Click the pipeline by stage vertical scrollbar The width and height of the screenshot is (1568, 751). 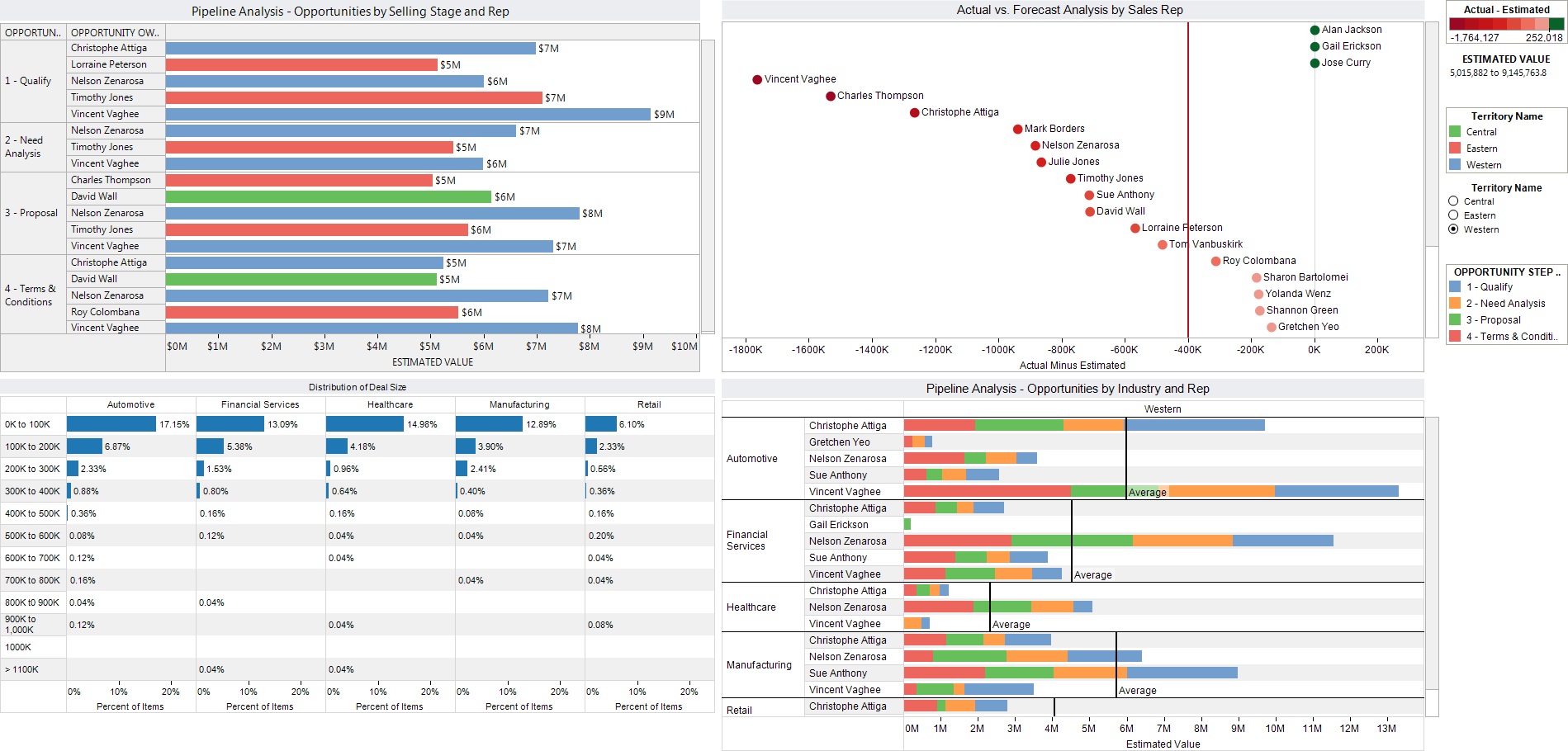pos(708,186)
